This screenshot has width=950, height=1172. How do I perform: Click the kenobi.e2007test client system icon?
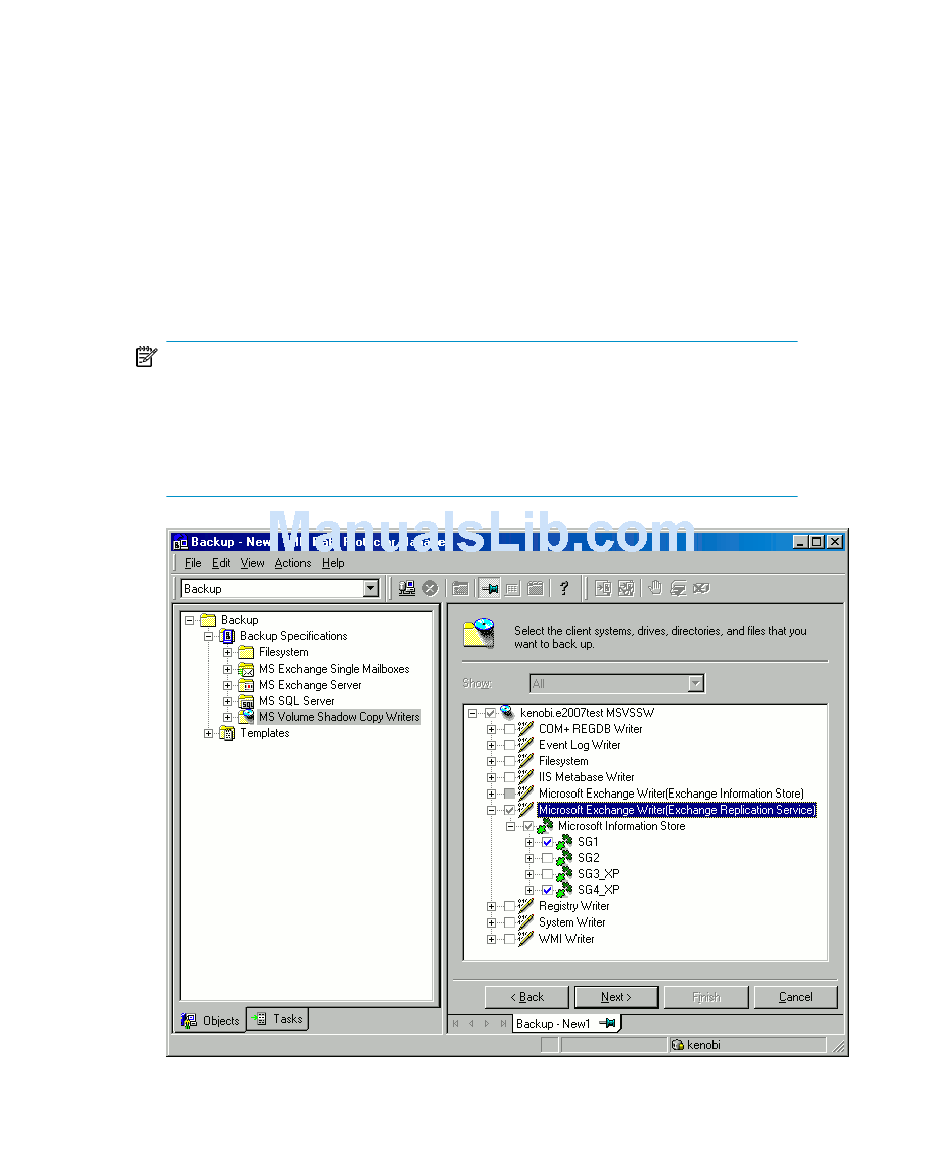click(507, 712)
